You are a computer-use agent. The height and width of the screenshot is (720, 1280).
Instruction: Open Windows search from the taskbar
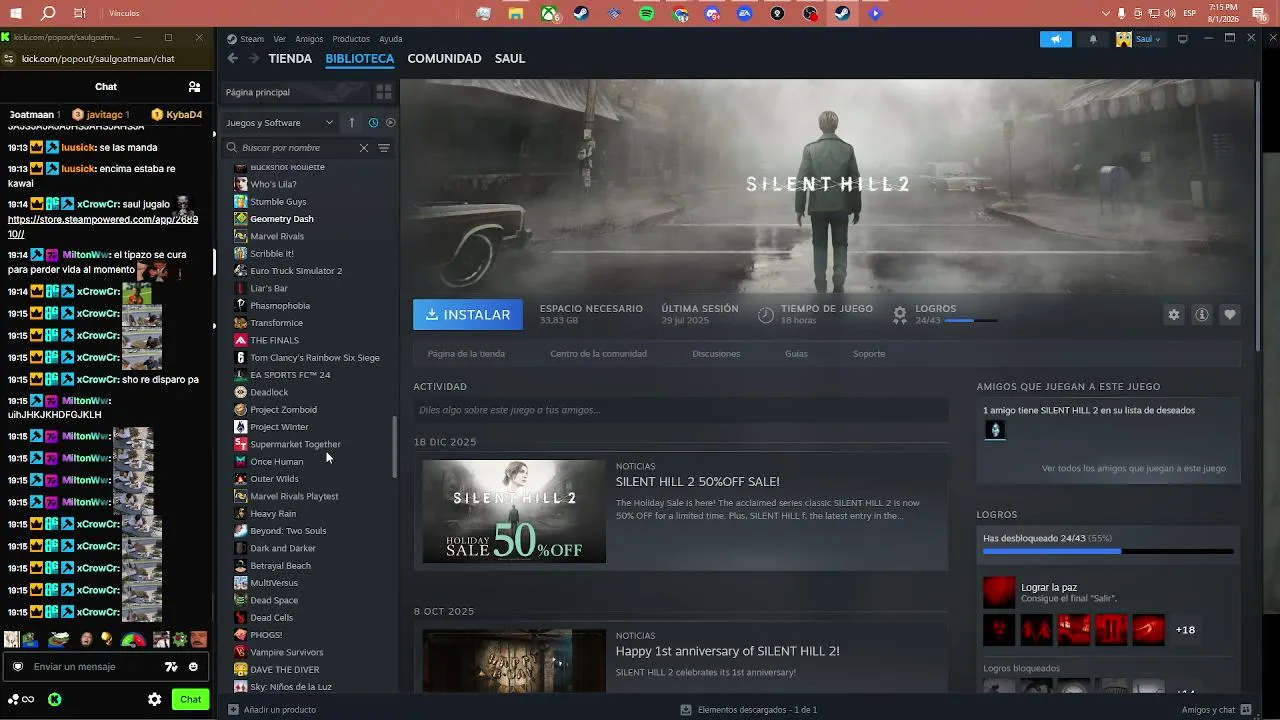click(x=47, y=13)
